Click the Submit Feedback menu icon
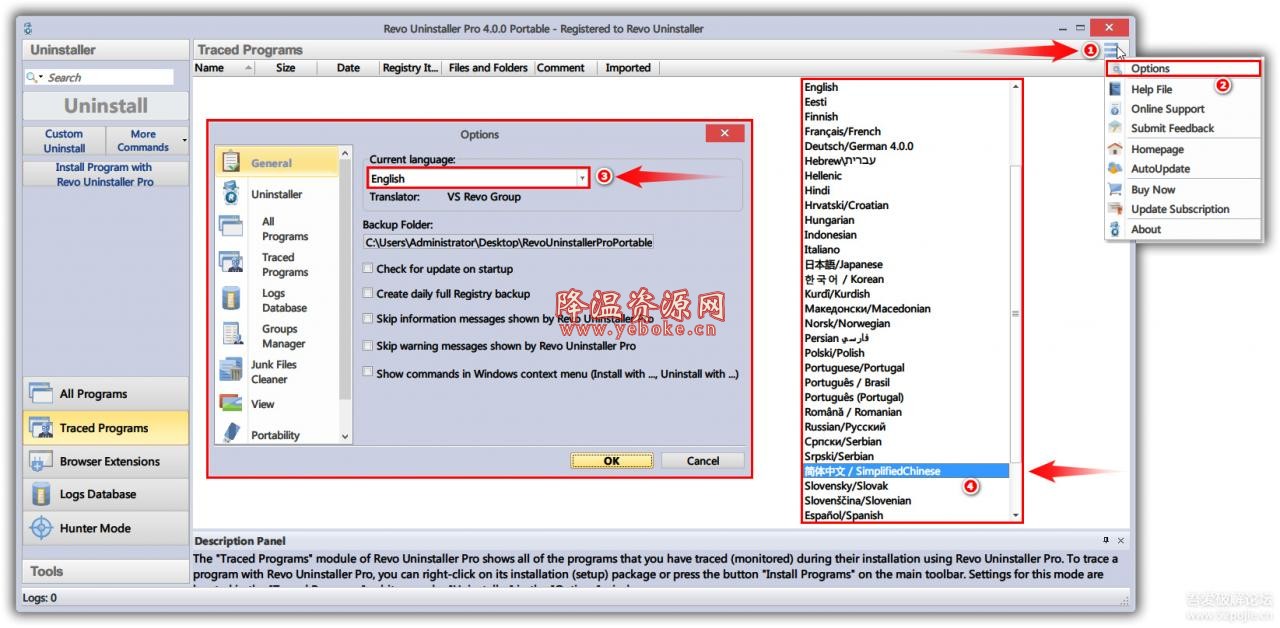This screenshot has width=1280, height=628. tap(1115, 128)
